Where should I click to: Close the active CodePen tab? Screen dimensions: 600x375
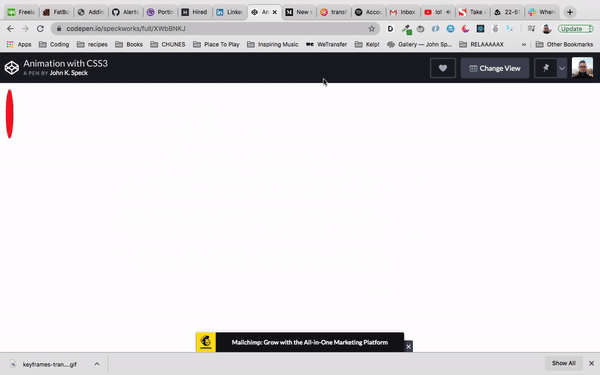274,12
